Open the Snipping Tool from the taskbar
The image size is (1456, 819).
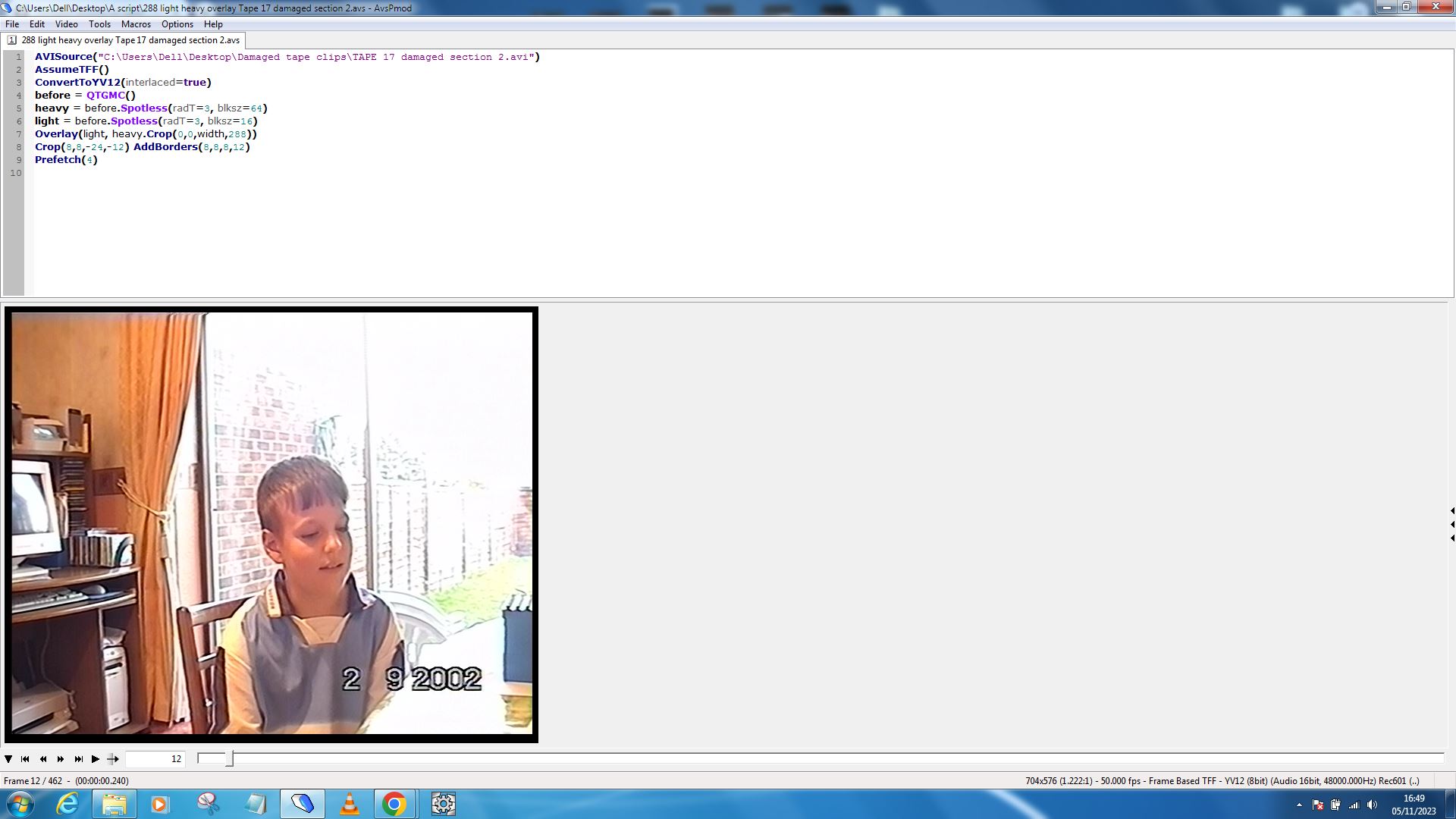[x=207, y=804]
